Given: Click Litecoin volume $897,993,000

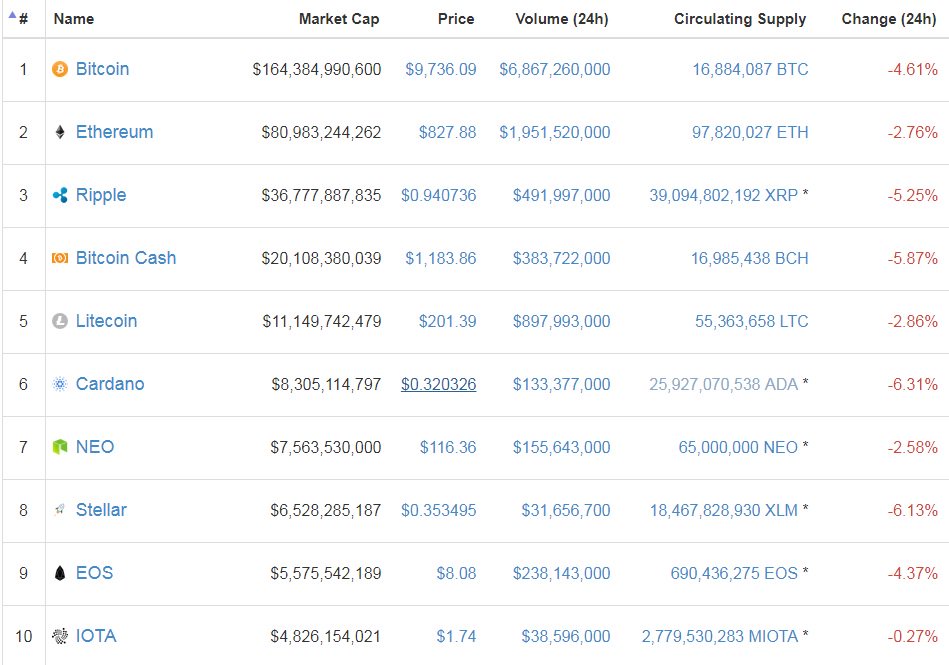Looking at the screenshot, I should pyautogui.click(x=562, y=321).
